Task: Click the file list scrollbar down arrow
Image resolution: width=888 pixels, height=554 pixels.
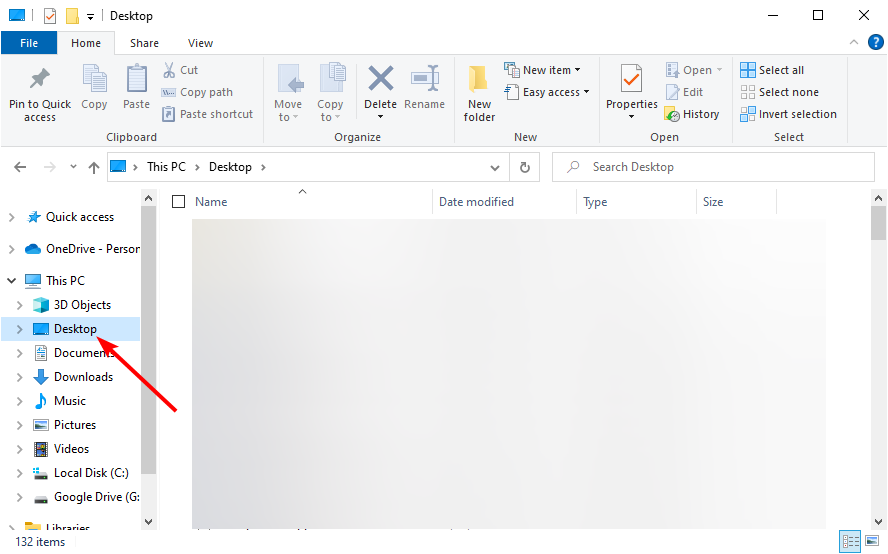Action: click(878, 522)
